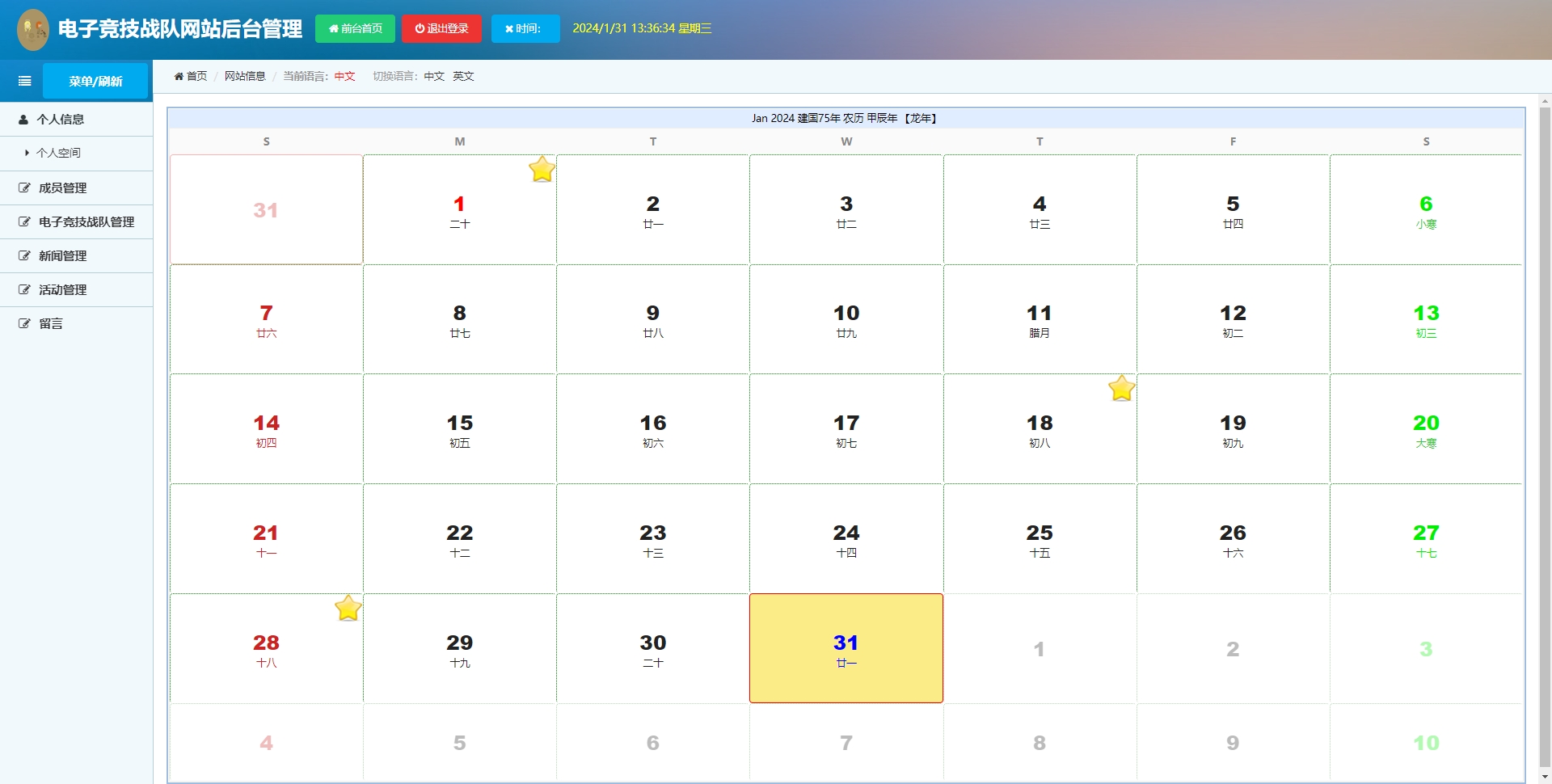1552x784 pixels.
Task: Click the star icon on January 28 cell
Action: pyautogui.click(x=348, y=608)
